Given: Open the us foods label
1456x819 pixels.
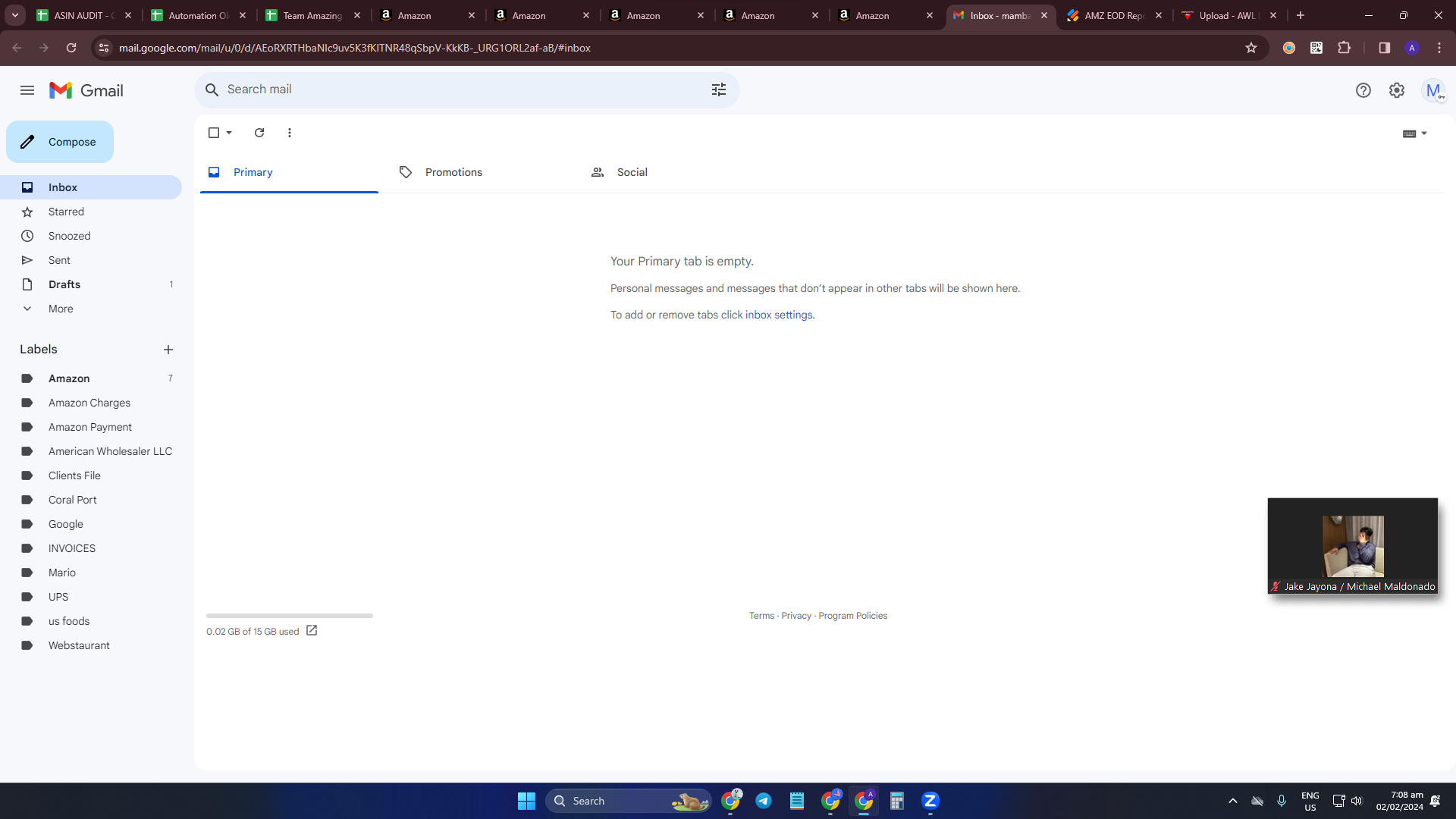Looking at the screenshot, I should pos(91,621).
